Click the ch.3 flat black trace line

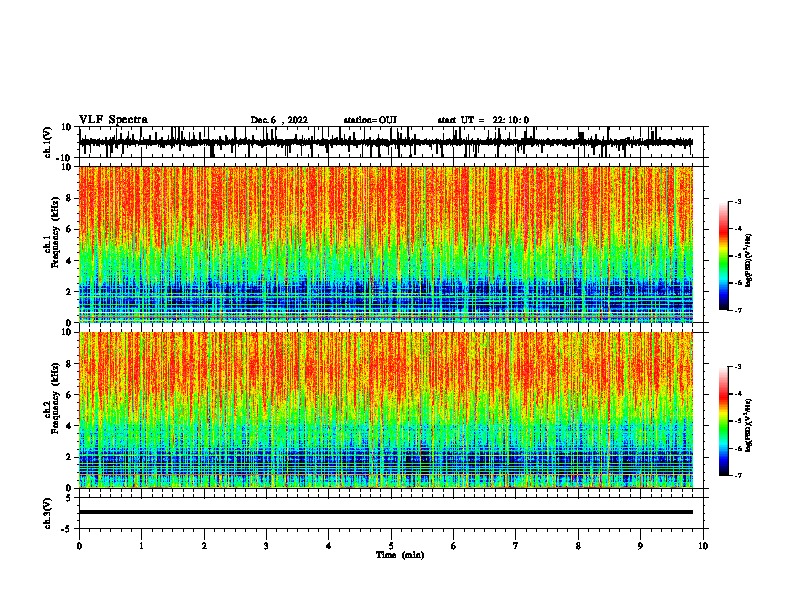pyautogui.click(x=386, y=512)
